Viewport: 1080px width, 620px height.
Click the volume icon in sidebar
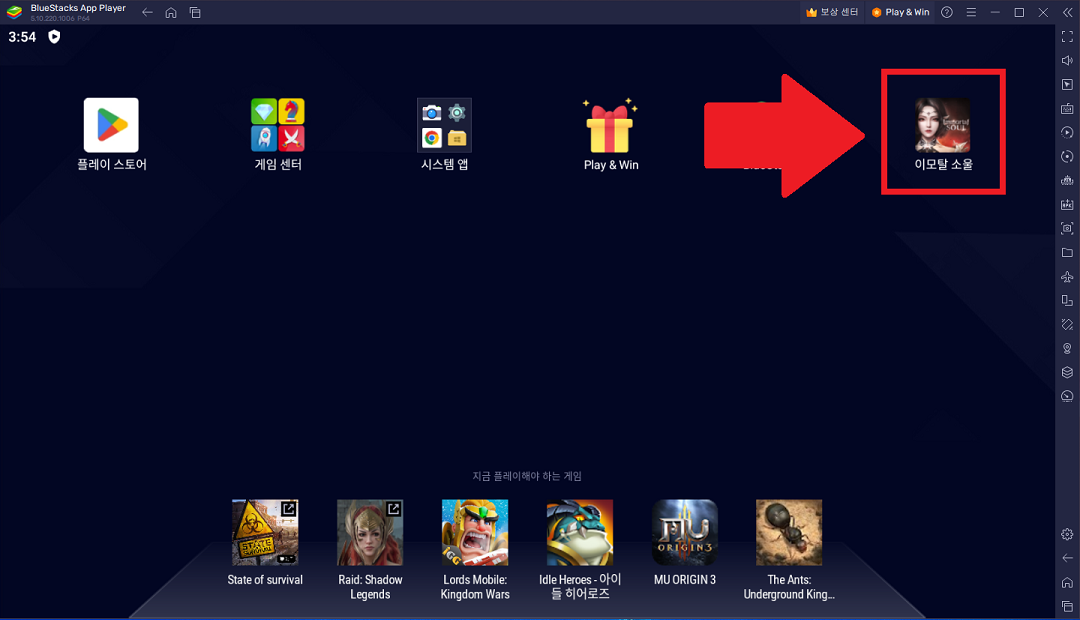1067,61
